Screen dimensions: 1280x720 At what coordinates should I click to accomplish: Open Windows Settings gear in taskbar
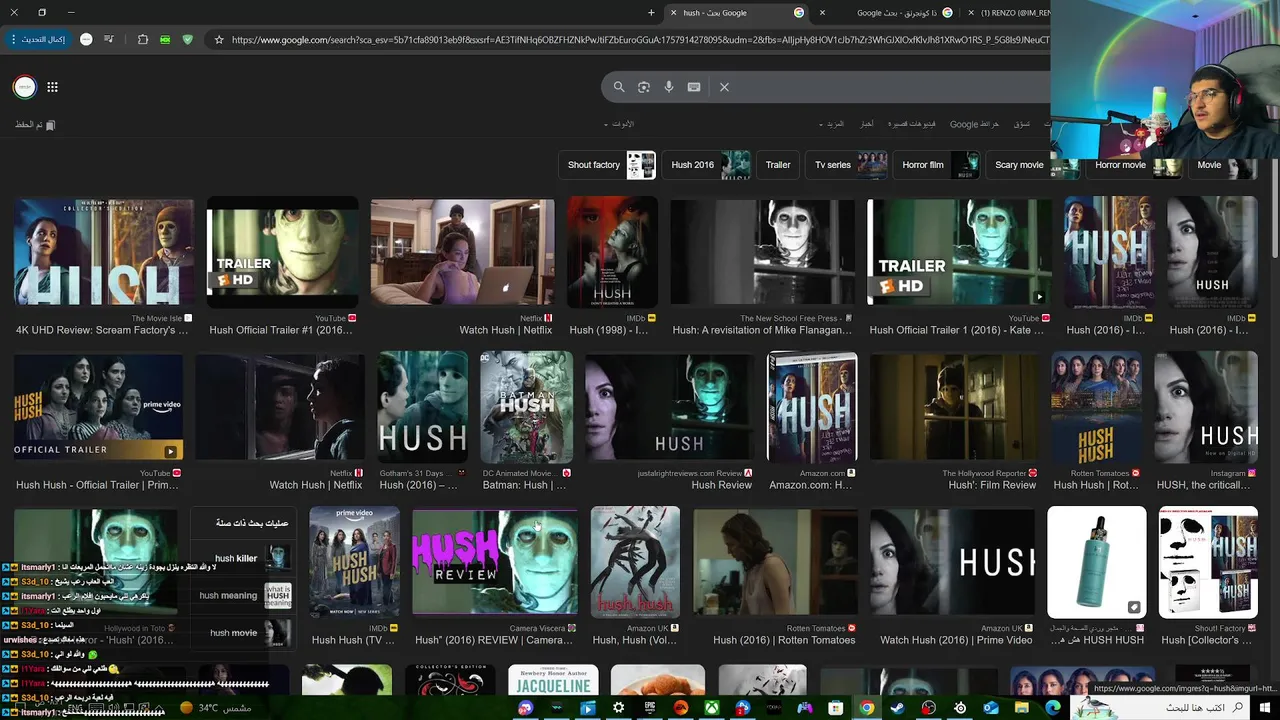(x=619, y=708)
